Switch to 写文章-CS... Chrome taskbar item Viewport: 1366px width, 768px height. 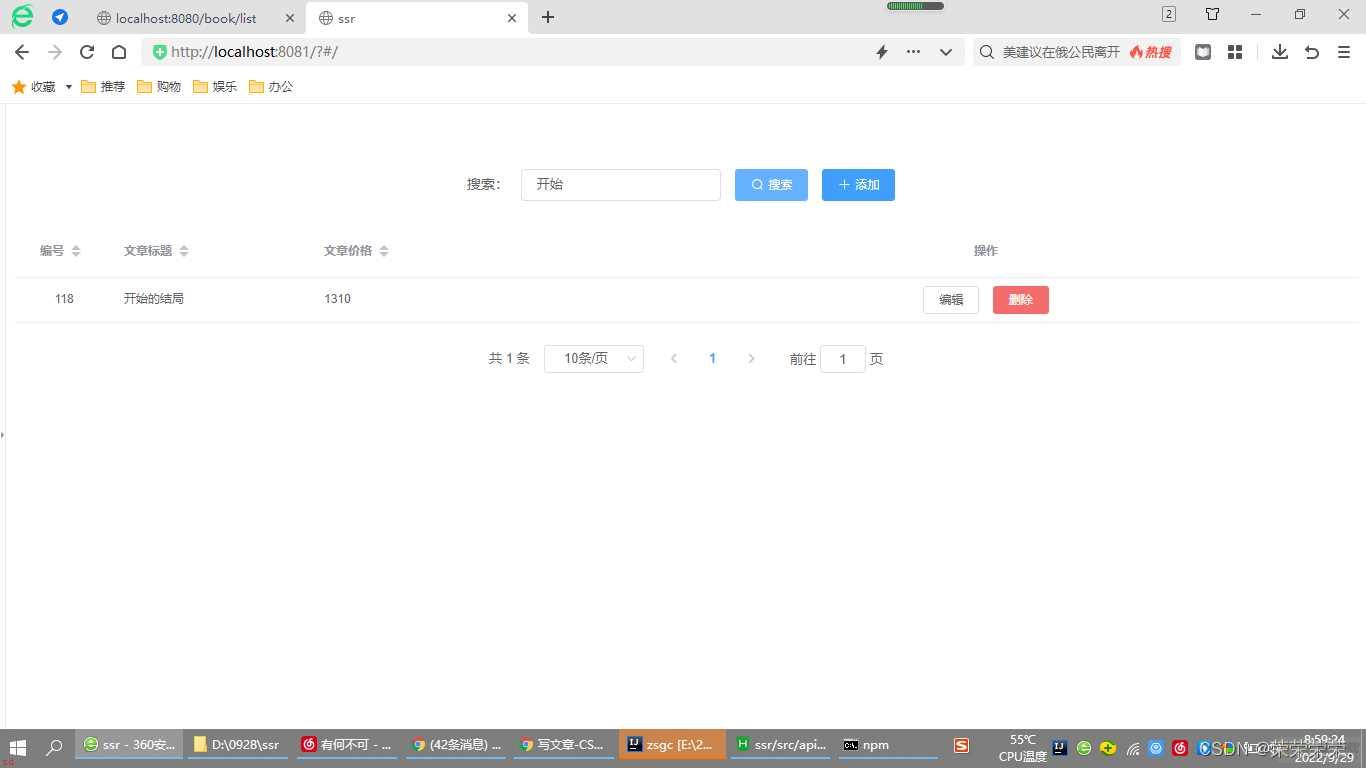click(563, 745)
